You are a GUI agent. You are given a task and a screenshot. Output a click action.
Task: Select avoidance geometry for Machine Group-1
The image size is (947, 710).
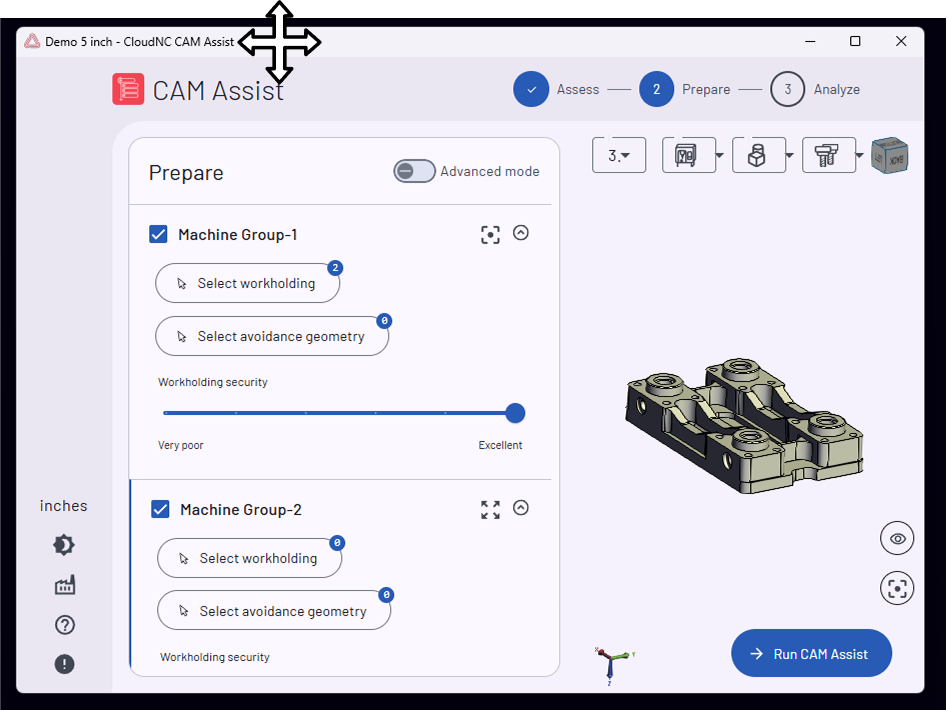point(272,336)
